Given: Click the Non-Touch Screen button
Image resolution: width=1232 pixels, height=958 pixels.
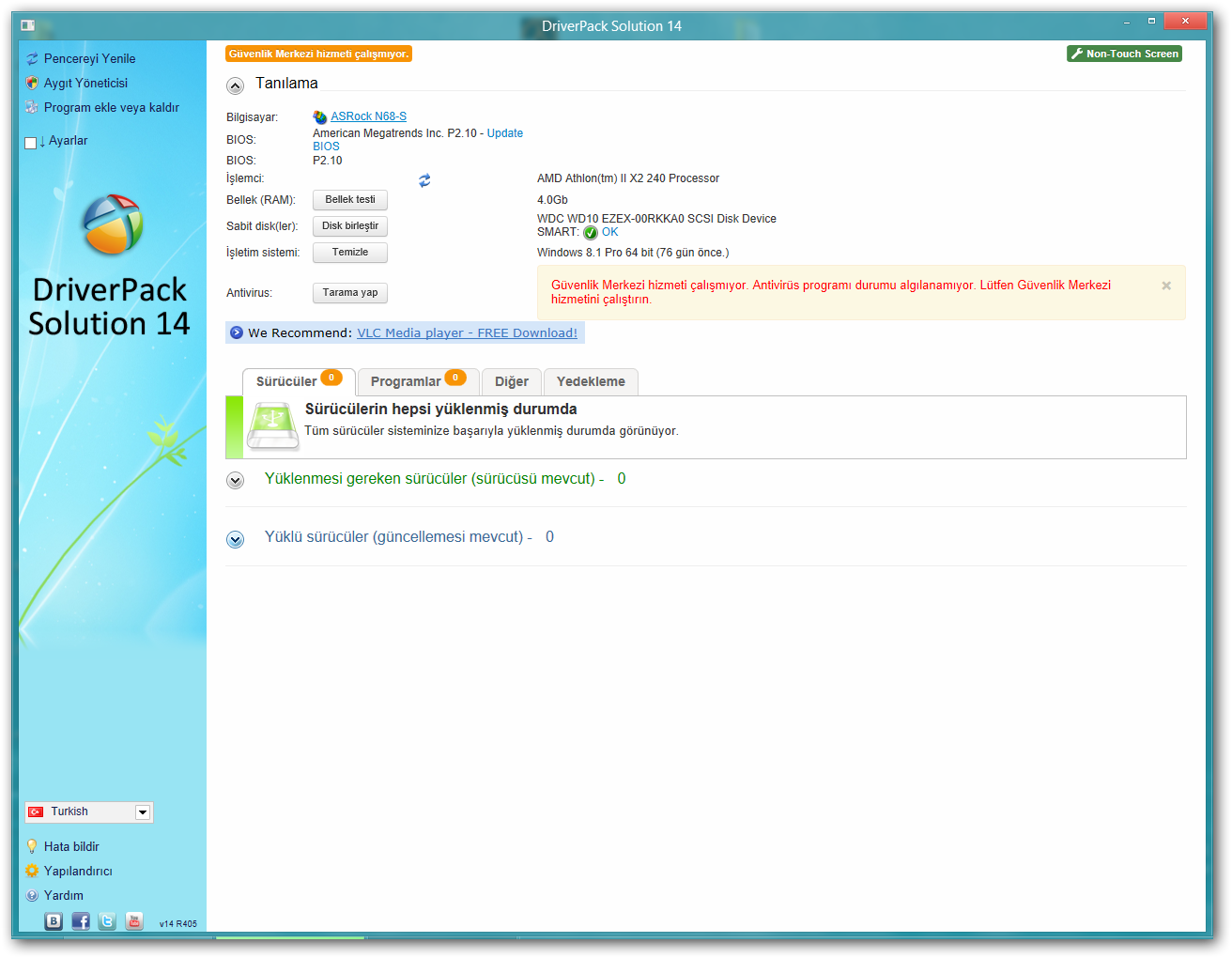Looking at the screenshot, I should coord(1124,54).
